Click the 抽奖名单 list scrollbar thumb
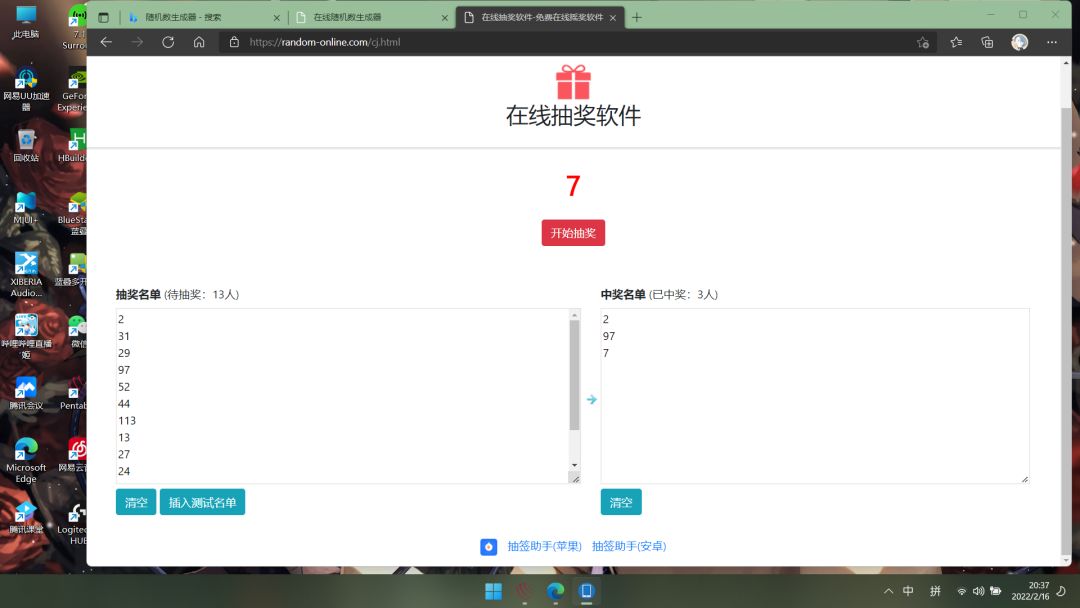This screenshot has width=1080, height=608. pyautogui.click(x=574, y=375)
